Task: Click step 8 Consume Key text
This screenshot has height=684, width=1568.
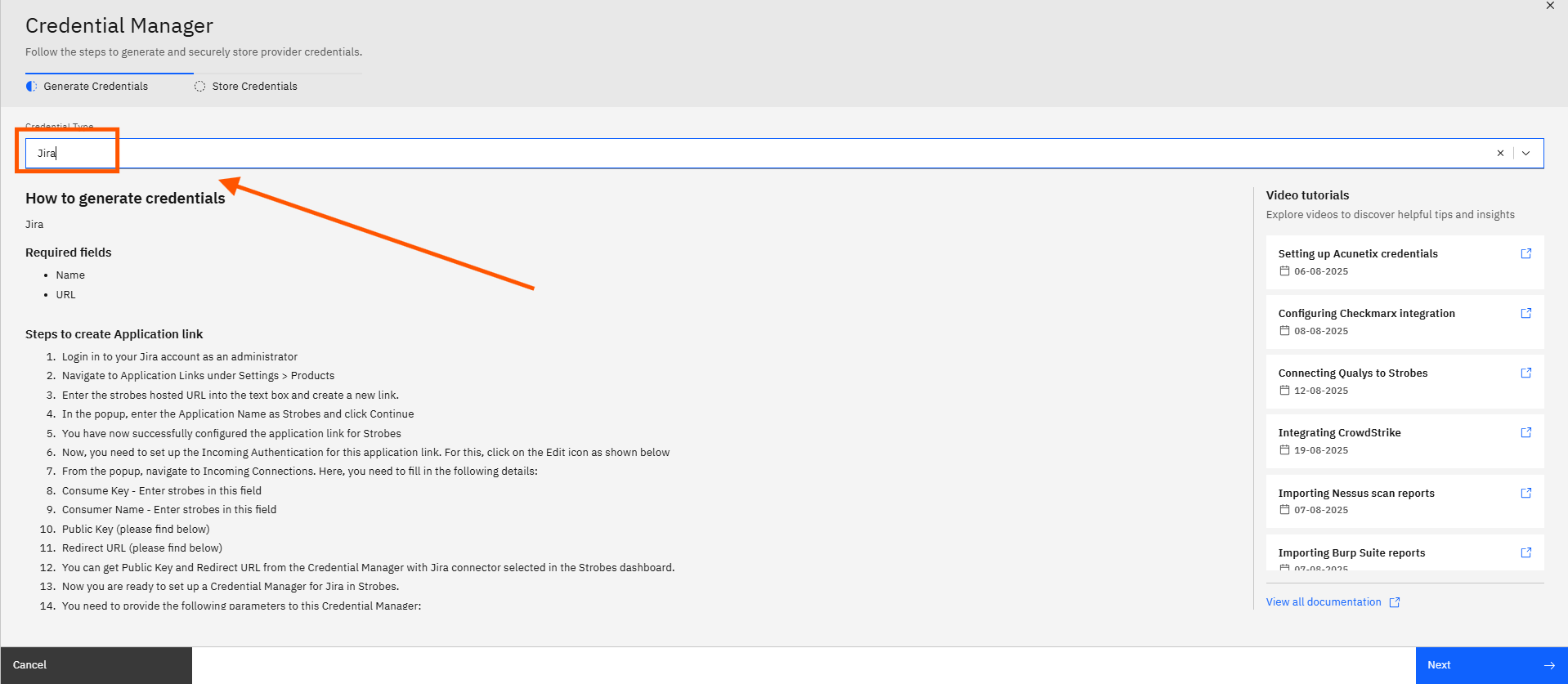Action: 162,491
